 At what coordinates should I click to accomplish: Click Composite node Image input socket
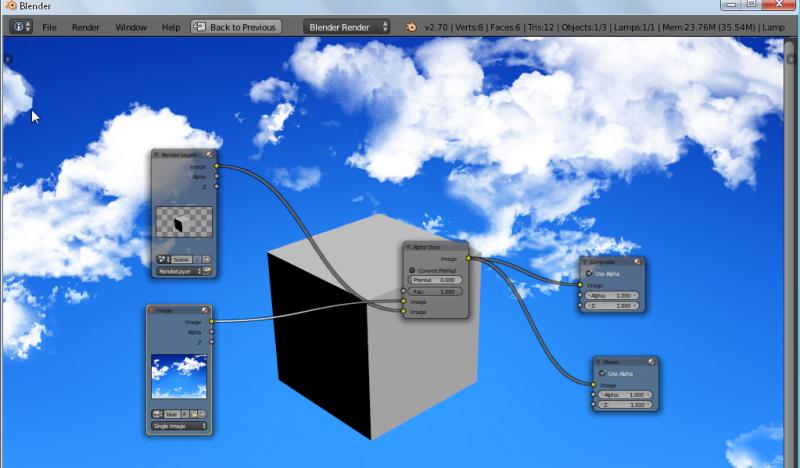(x=580, y=285)
